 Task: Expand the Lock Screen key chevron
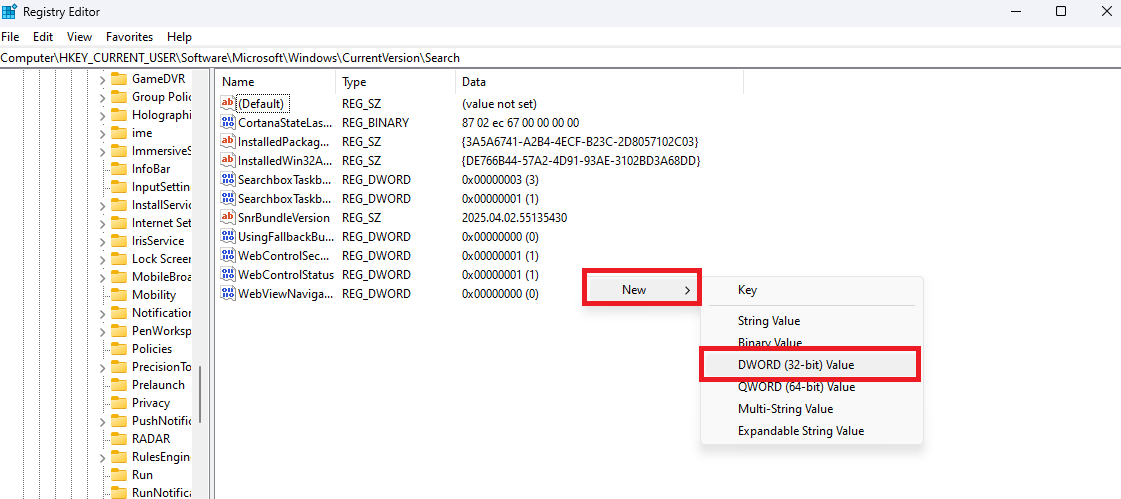102,259
